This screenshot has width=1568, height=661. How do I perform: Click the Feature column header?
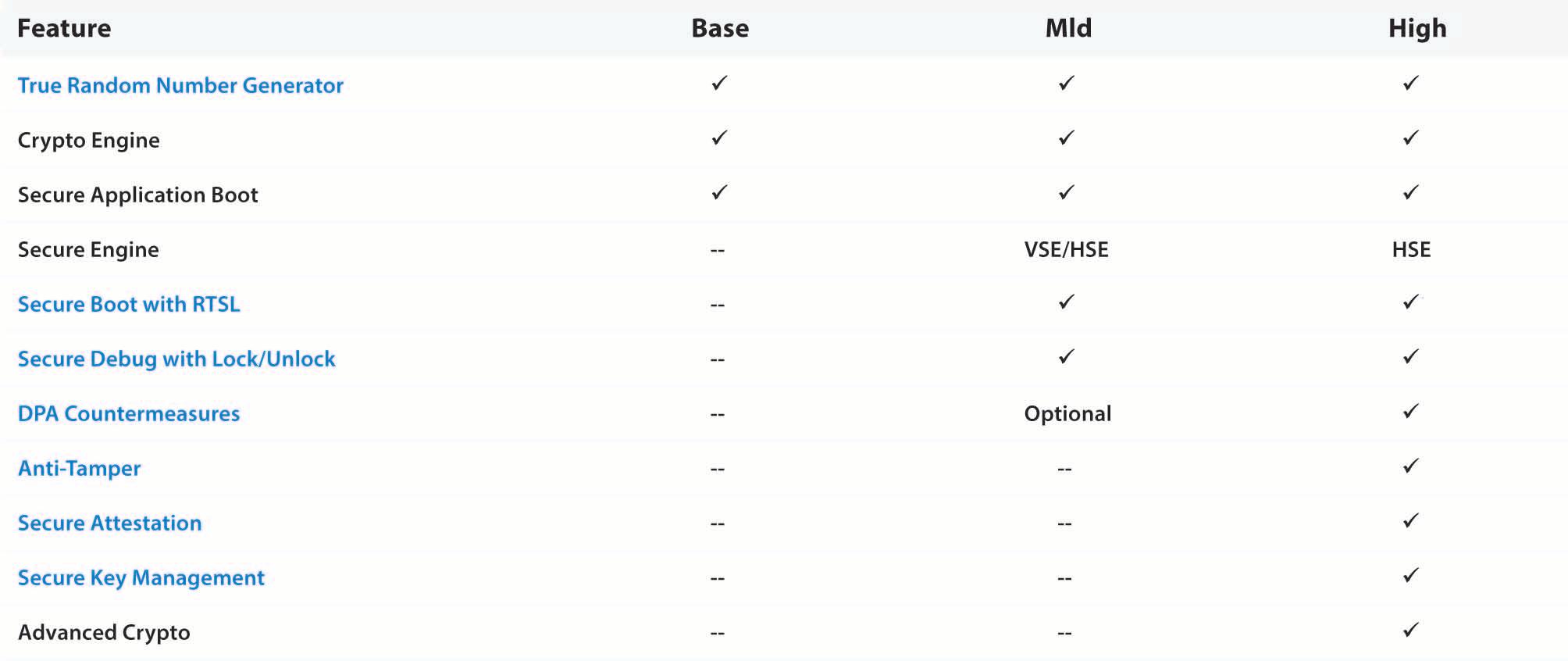pos(64,28)
